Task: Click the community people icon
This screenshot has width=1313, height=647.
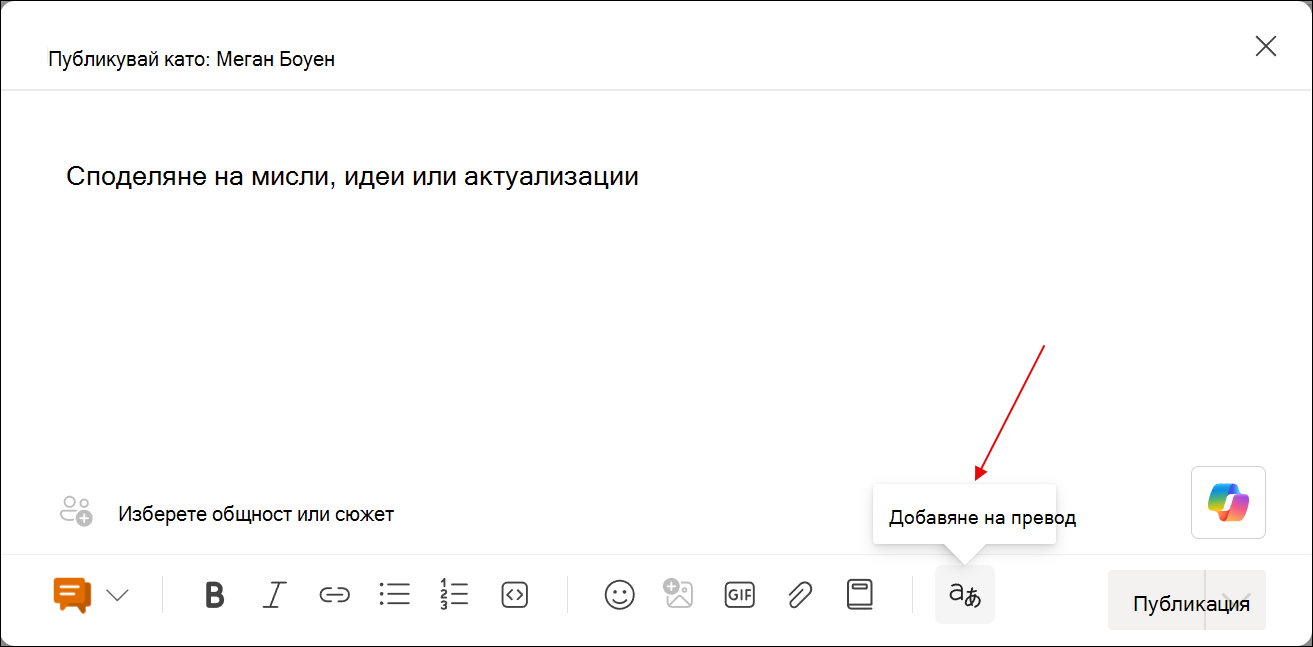Action: pyautogui.click(x=76, y=511)
